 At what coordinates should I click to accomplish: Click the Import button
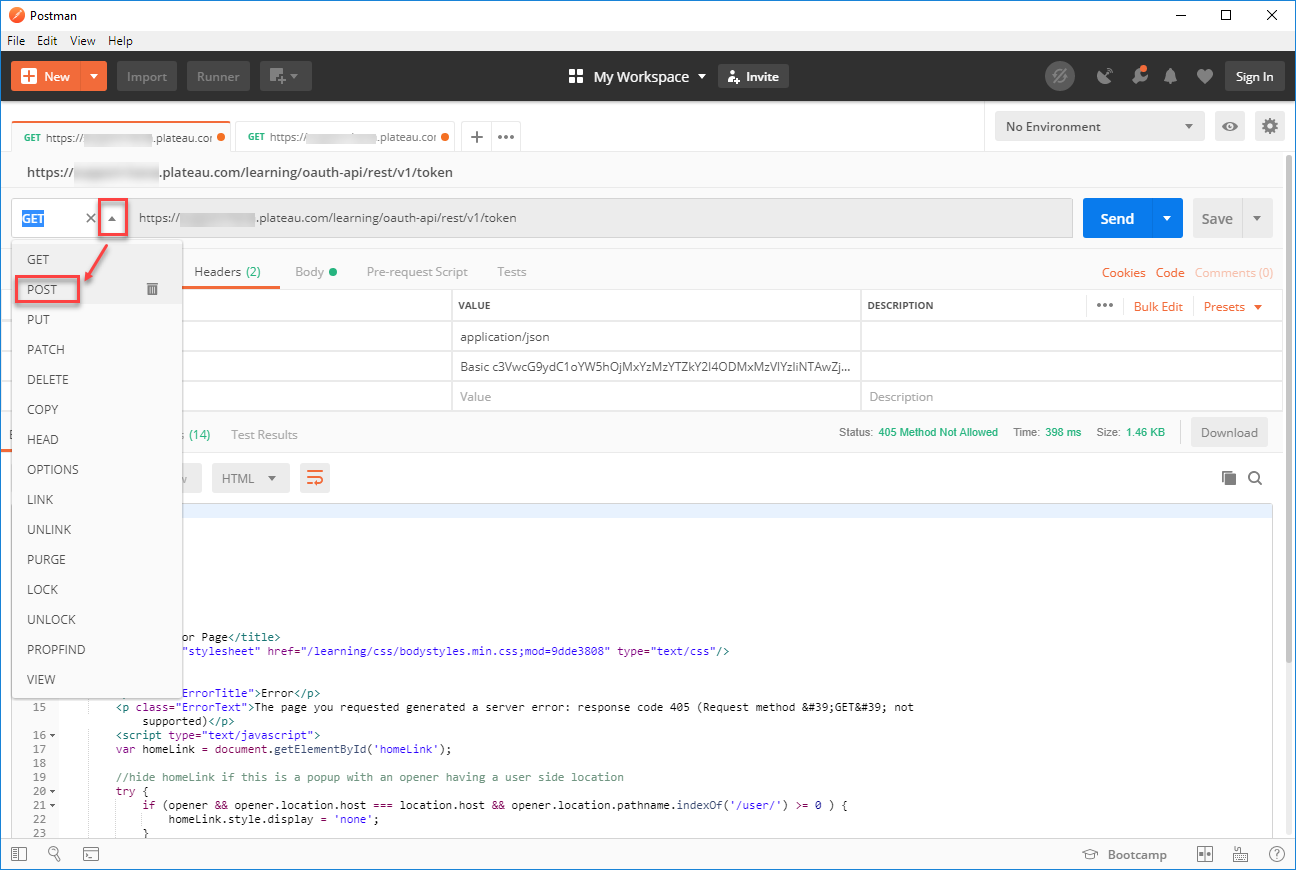click(x=147, y=77)
